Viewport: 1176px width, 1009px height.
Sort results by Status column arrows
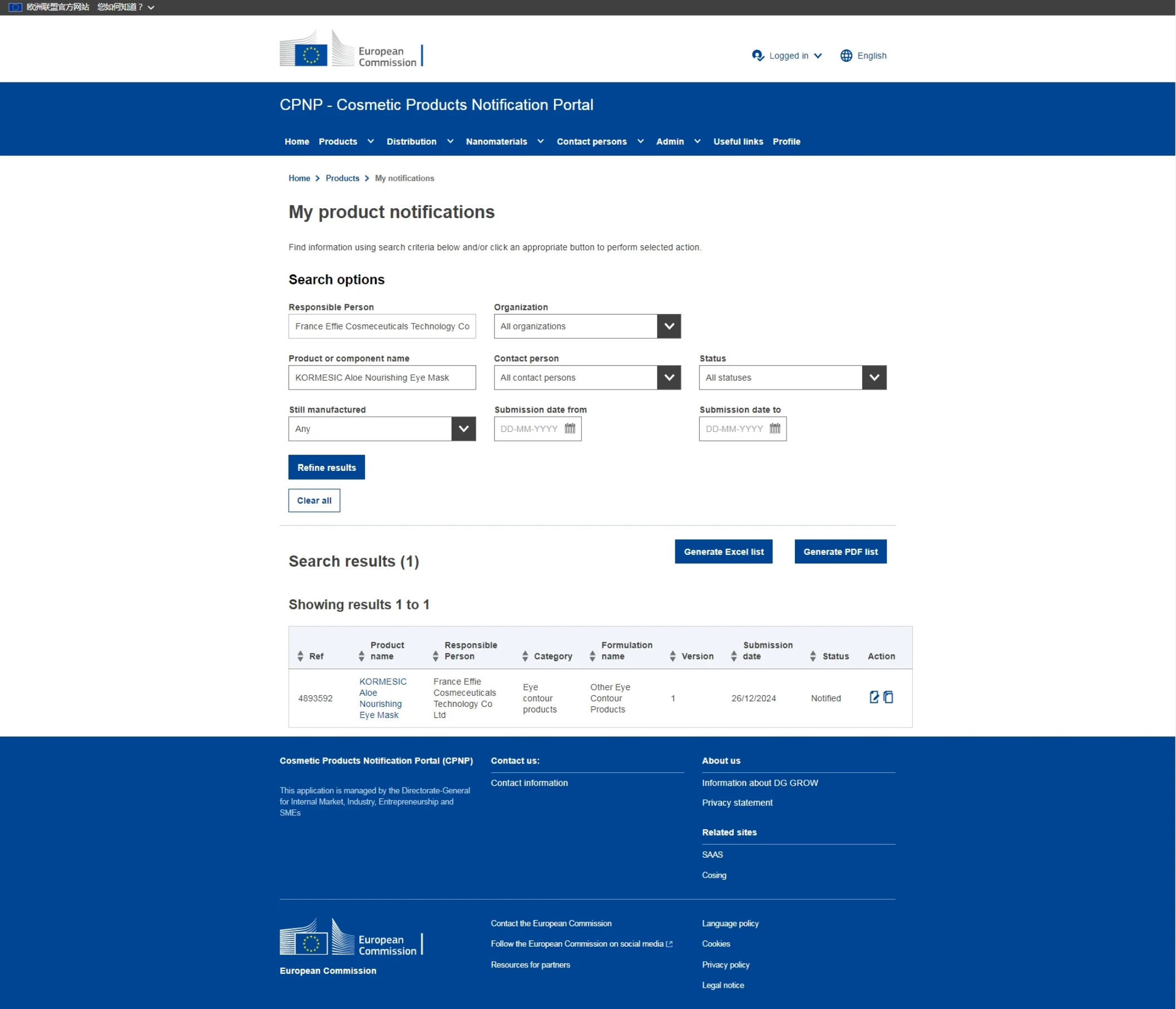(x=813, y=656)
